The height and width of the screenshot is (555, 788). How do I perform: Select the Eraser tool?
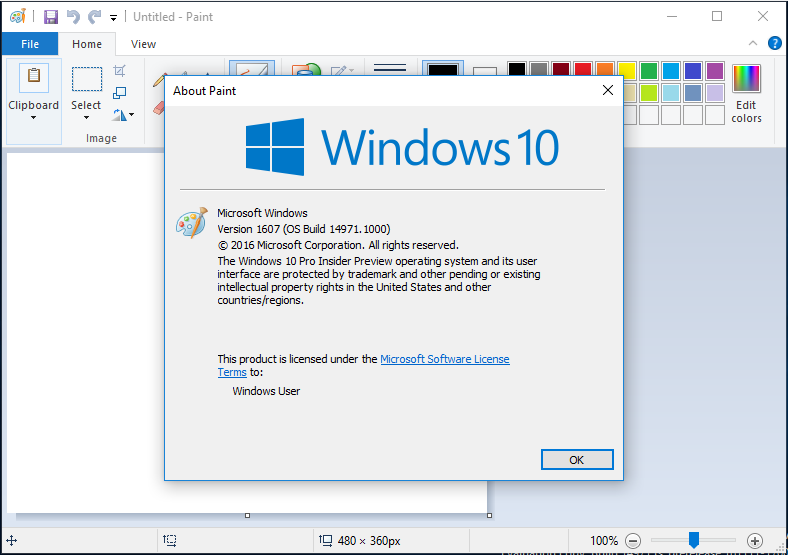pos(159,108)
